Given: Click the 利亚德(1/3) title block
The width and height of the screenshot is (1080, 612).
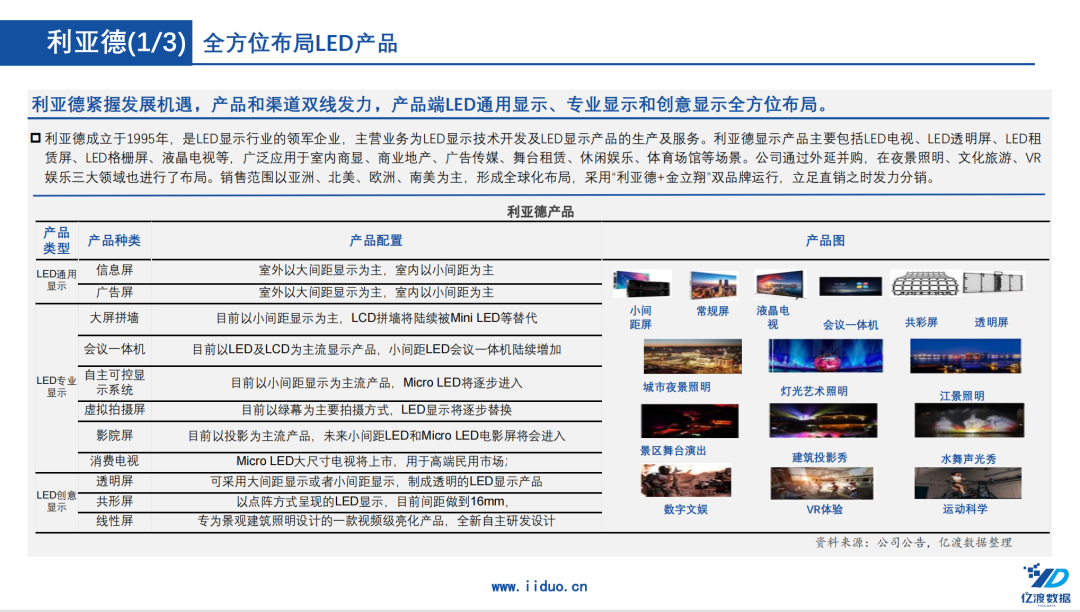Looking at the screenshot, I should pyautogui.click(x=96, y=43).
